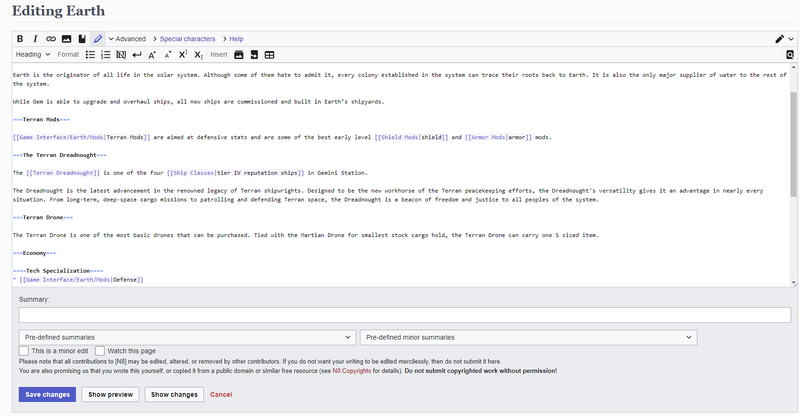Screen dimensions: 800x416
Task: Apply superscript formatting
Action: [183, 55]
